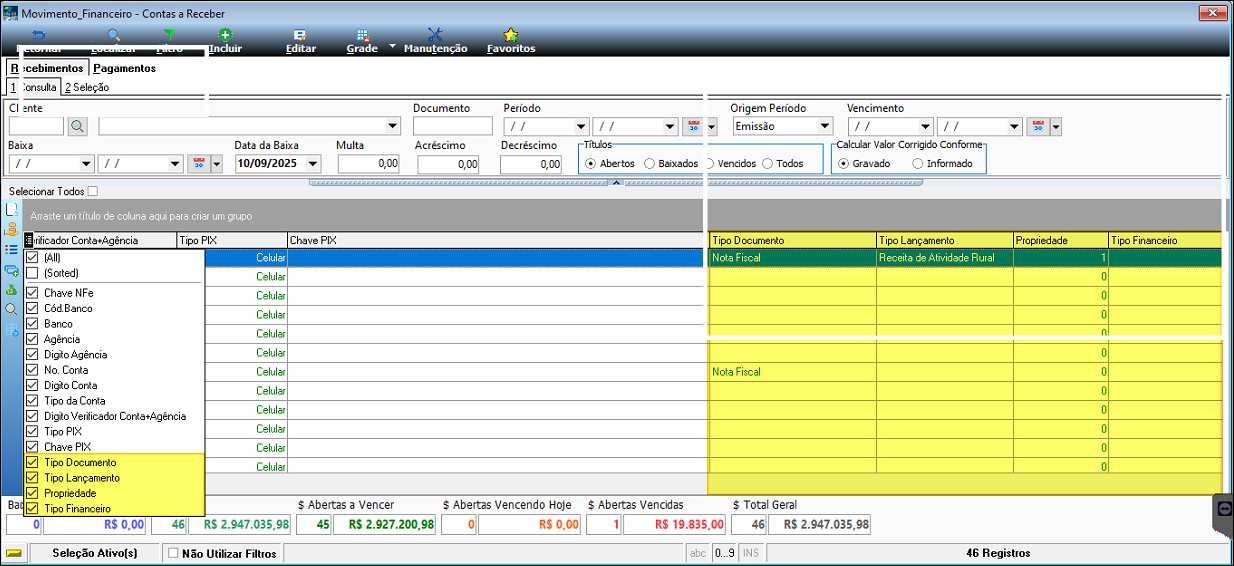Check the (Sorted) column checkbox
This screenshot has width=1234, height=566.
click(x=33, y=273)
